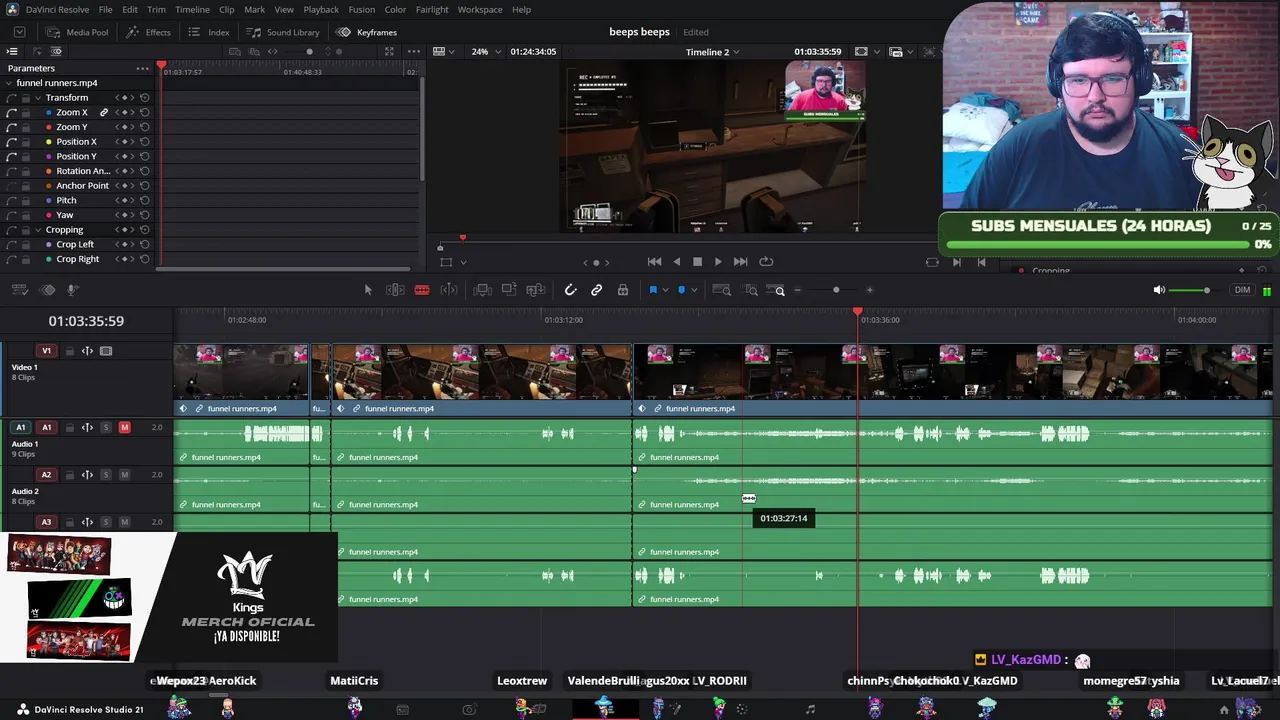Open the Playback menu
Image resolution: width=1280 pixels, height=720 pixels.
pyautogui.click(x=321, y=9)
